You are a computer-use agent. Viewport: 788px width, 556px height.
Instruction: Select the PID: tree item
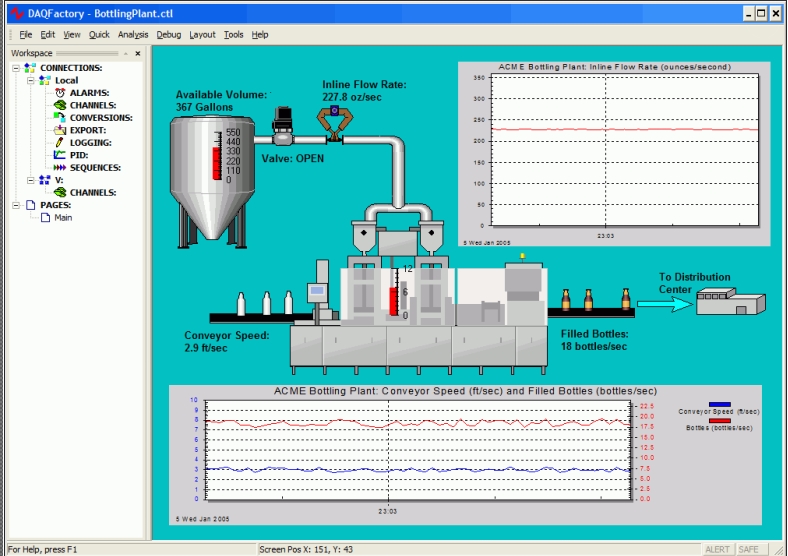click(79, 155)
